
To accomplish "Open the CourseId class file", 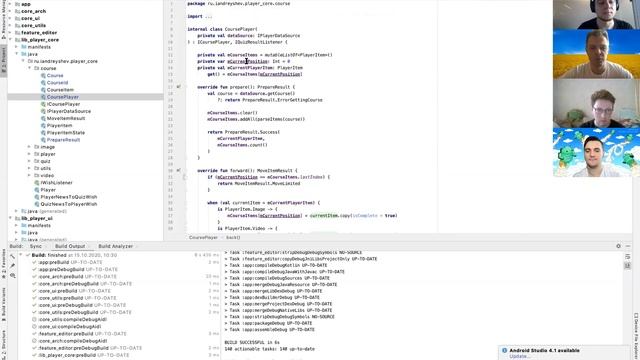I will (x=57, y=82).
